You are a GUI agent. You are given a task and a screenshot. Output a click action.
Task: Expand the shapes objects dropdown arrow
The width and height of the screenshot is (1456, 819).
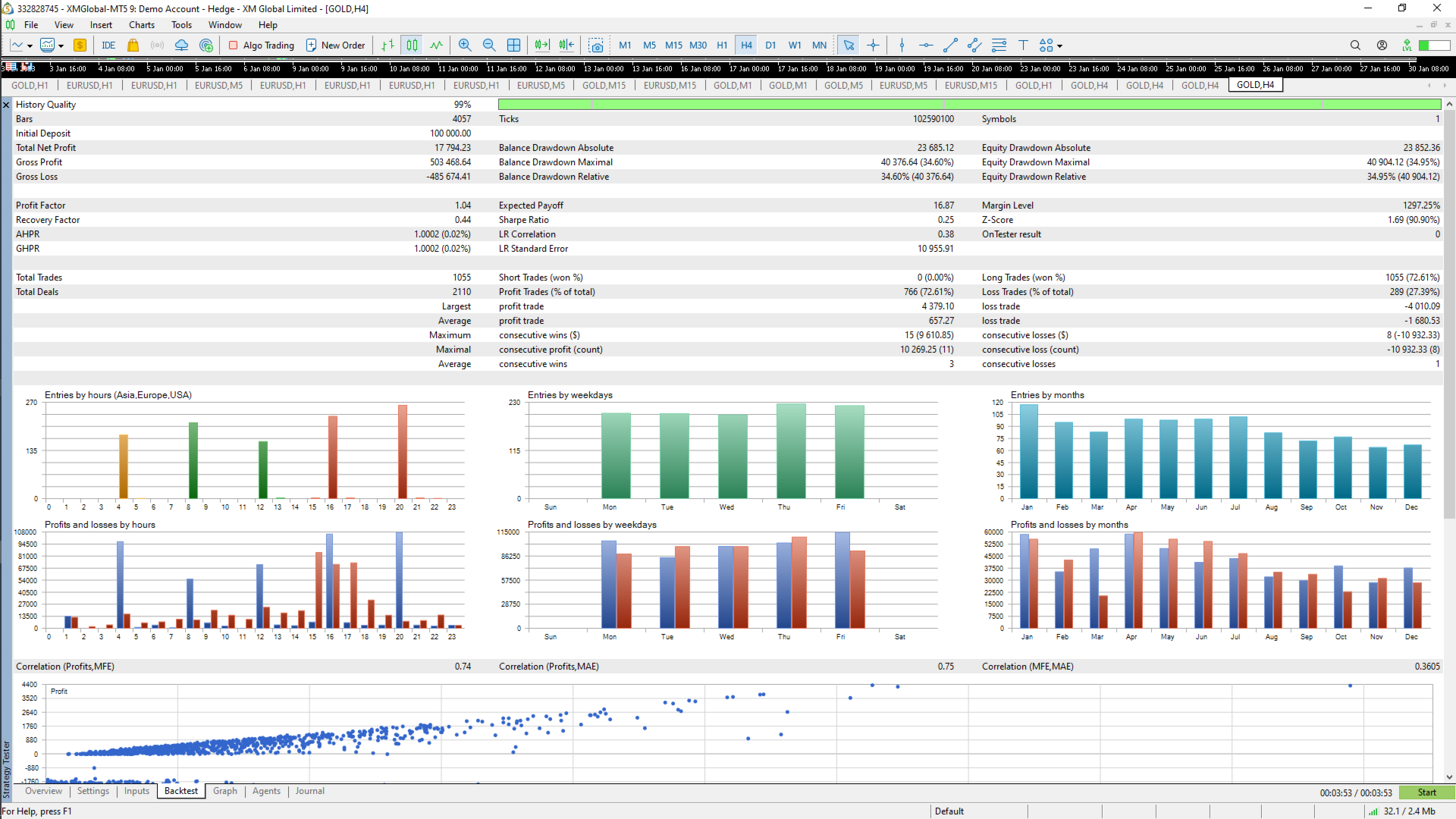[1059, 46]
